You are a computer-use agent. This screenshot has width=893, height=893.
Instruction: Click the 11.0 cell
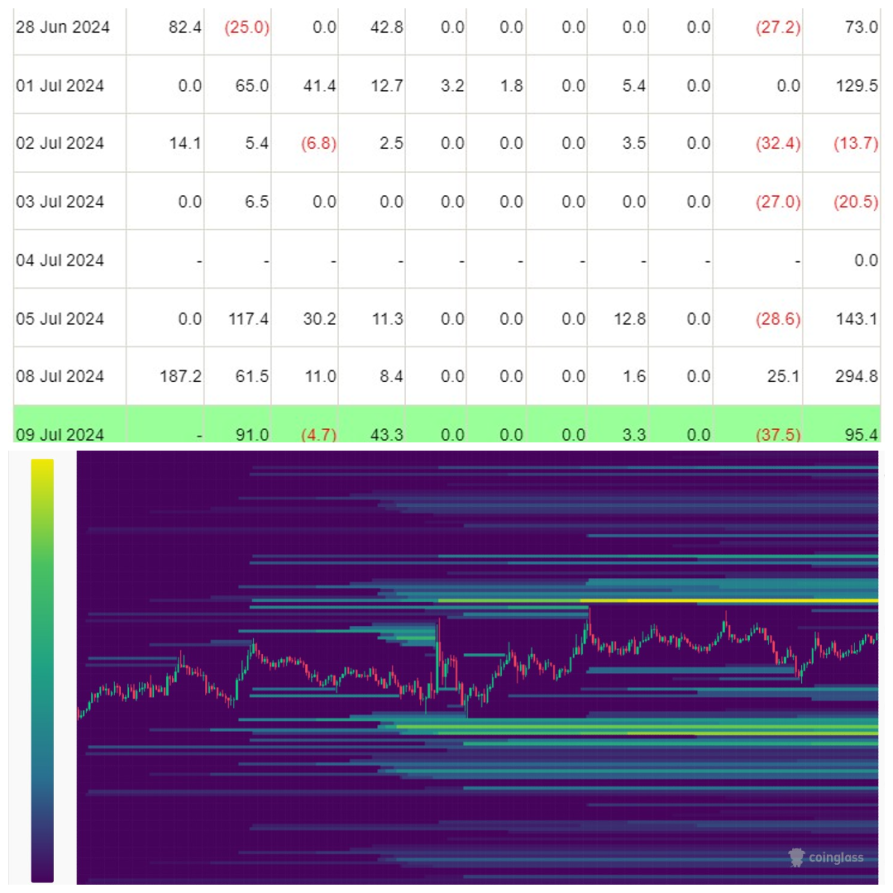click(320, 376)
